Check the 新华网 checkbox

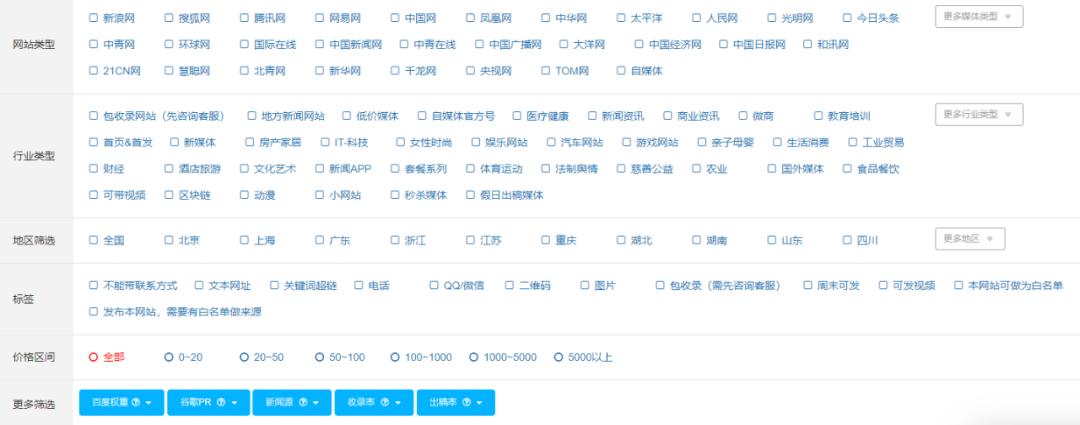tap(319, 70)
